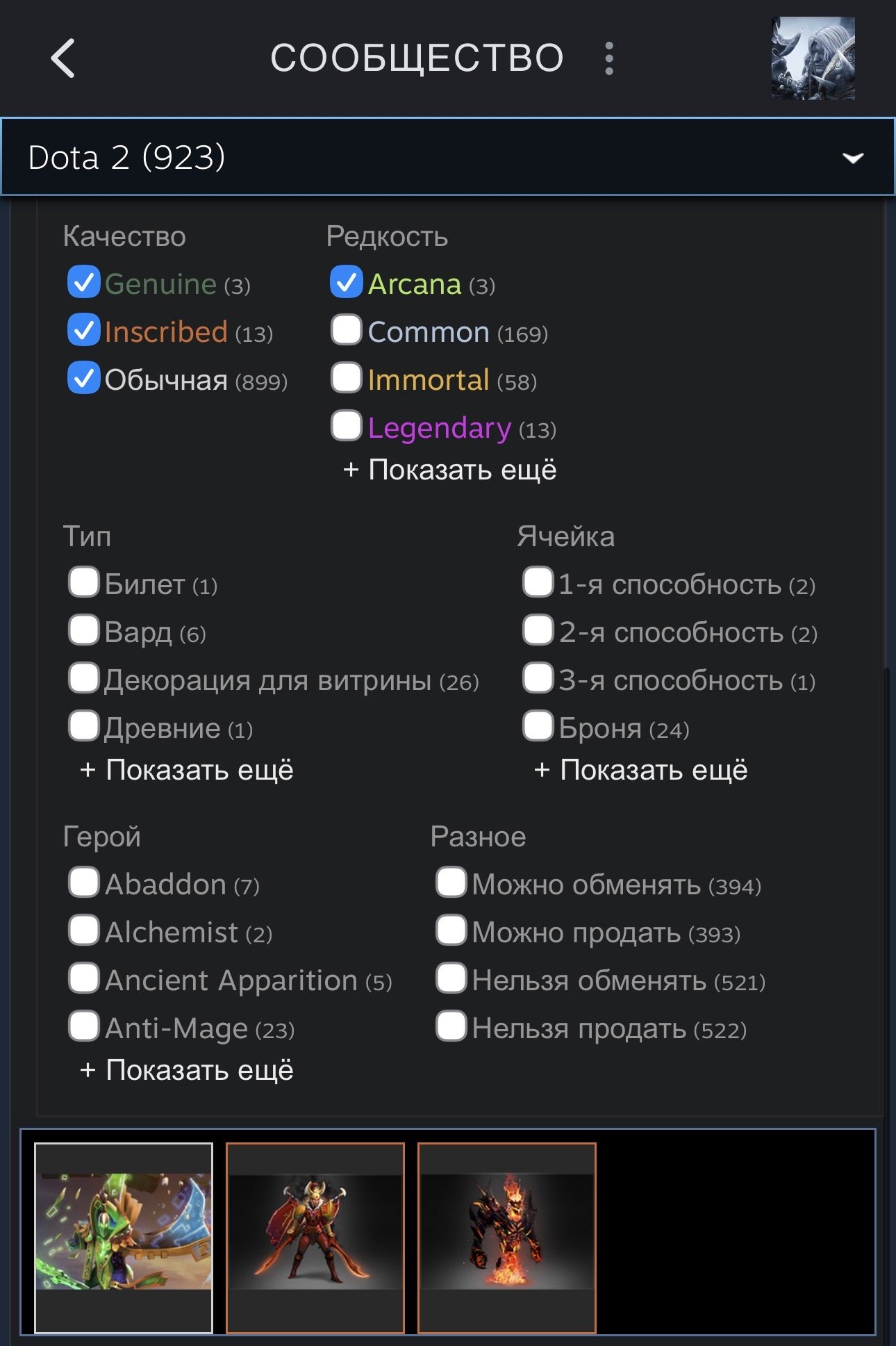Viewport: 896px width, 1346px height.
Task: Expand Показать ещё in the Герой section
Action: click(x=187, y=1071)
